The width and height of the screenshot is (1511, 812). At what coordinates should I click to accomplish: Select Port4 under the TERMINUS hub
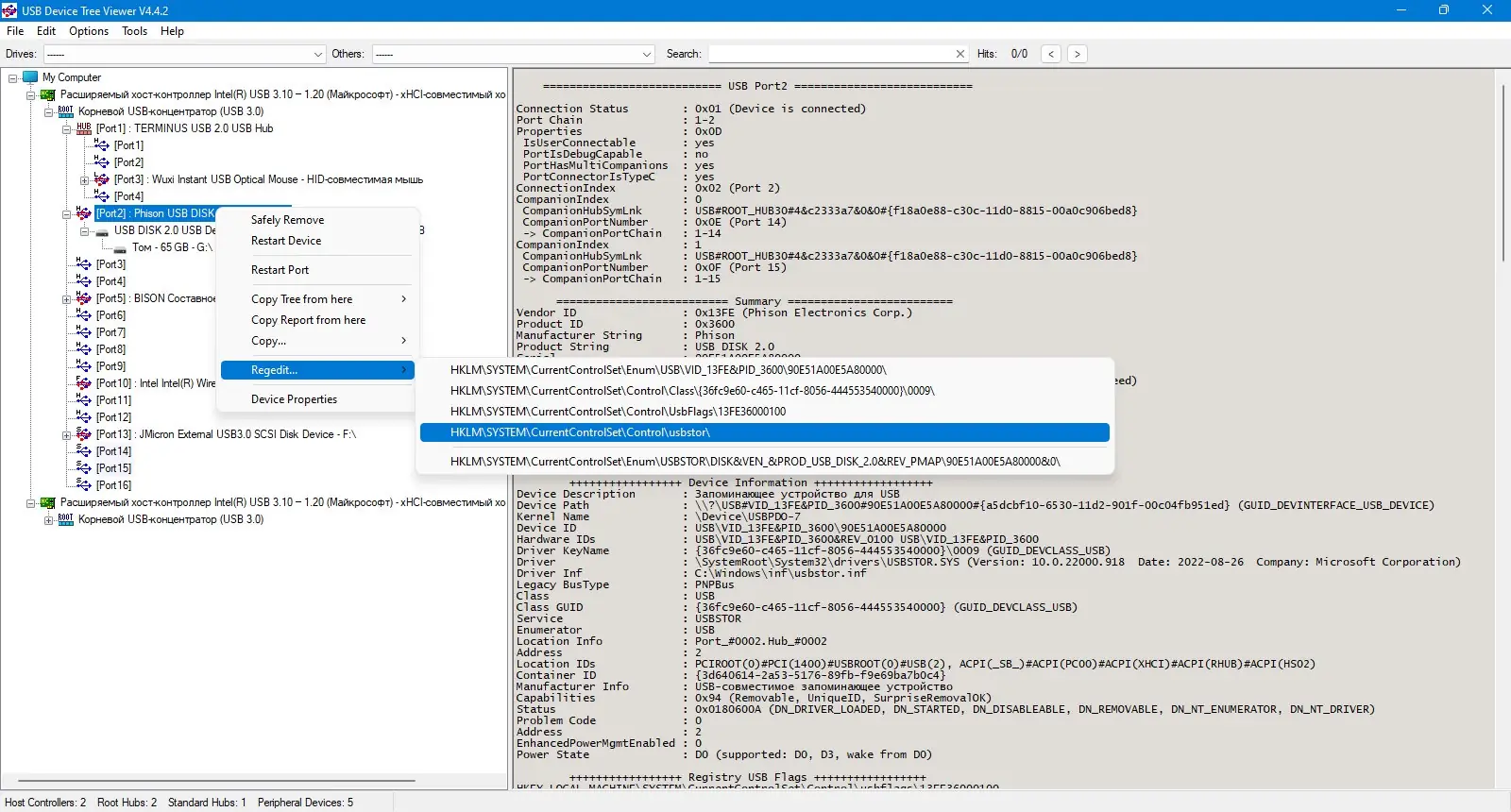128,196
